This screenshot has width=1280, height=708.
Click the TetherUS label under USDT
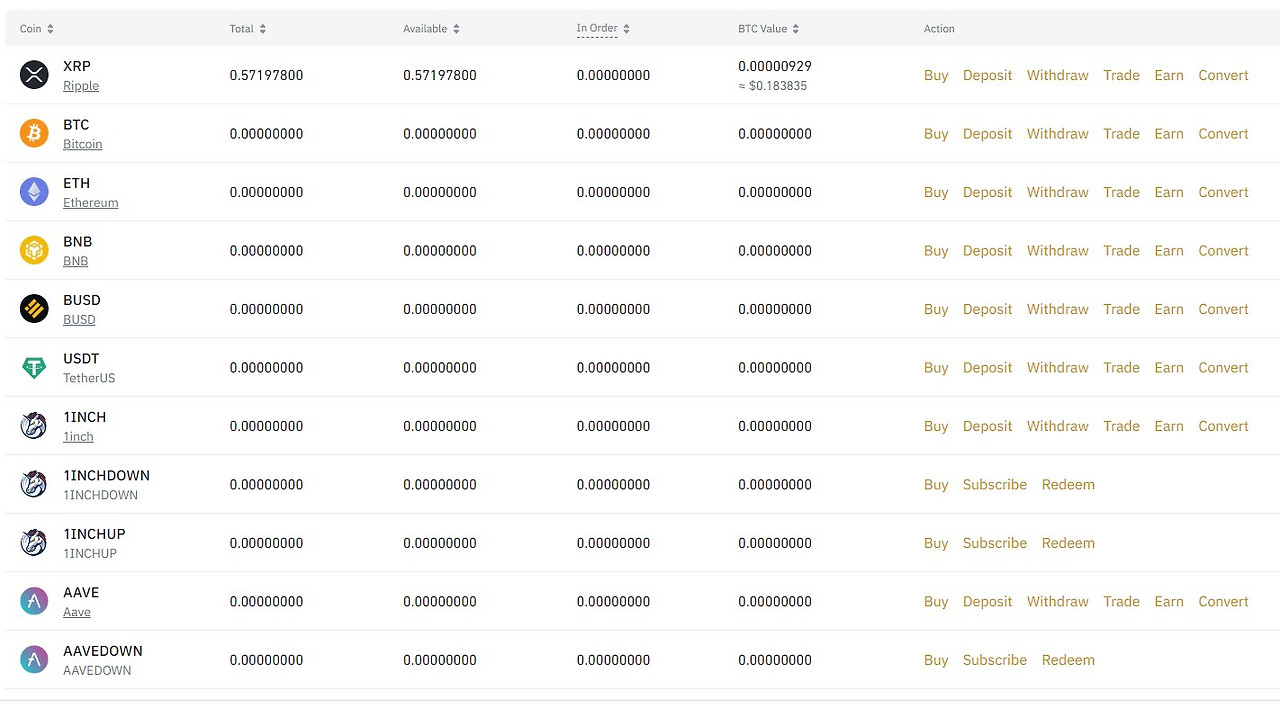point(89,378)
